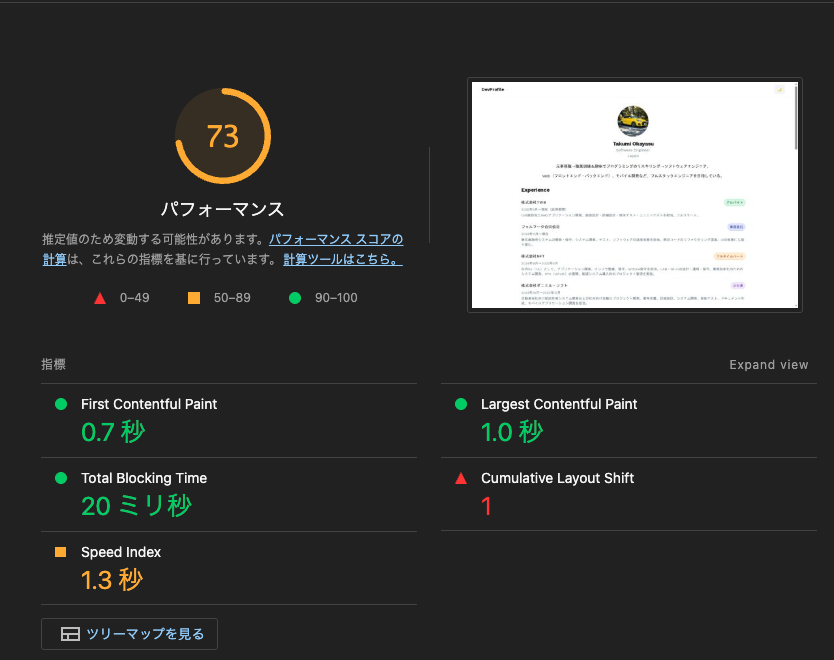Image resolution: width=834 pixels, height=660 pixels.
Task: Click the red triangle 0–49 legend icon
Action: pos(99,298)
